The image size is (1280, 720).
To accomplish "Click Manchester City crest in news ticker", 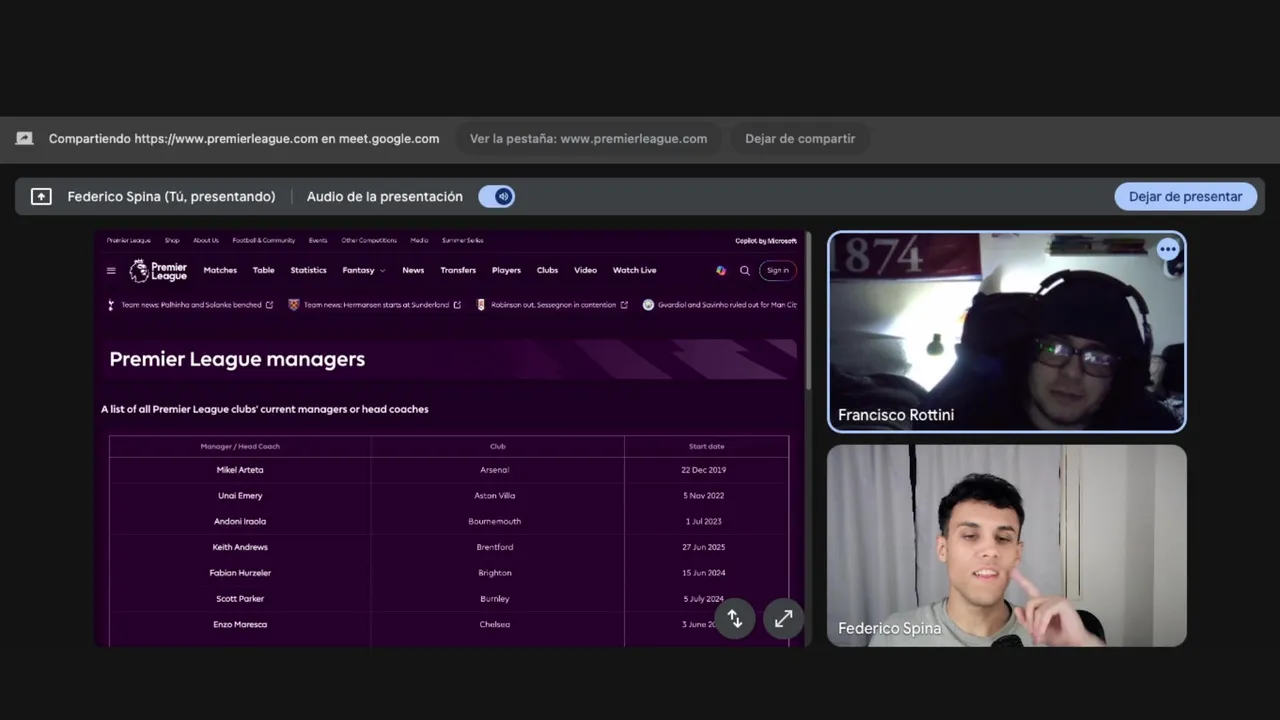I will (x=648, y=305).
